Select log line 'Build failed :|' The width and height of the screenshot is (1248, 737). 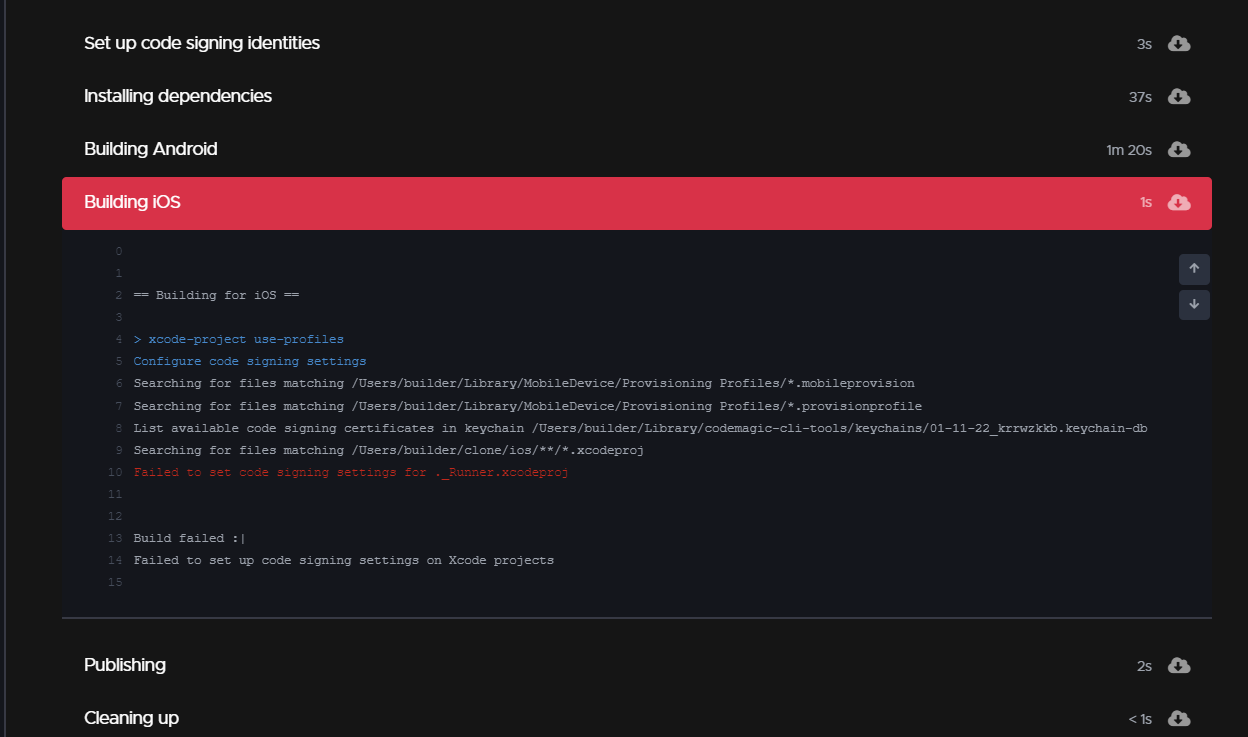point(190,538)
